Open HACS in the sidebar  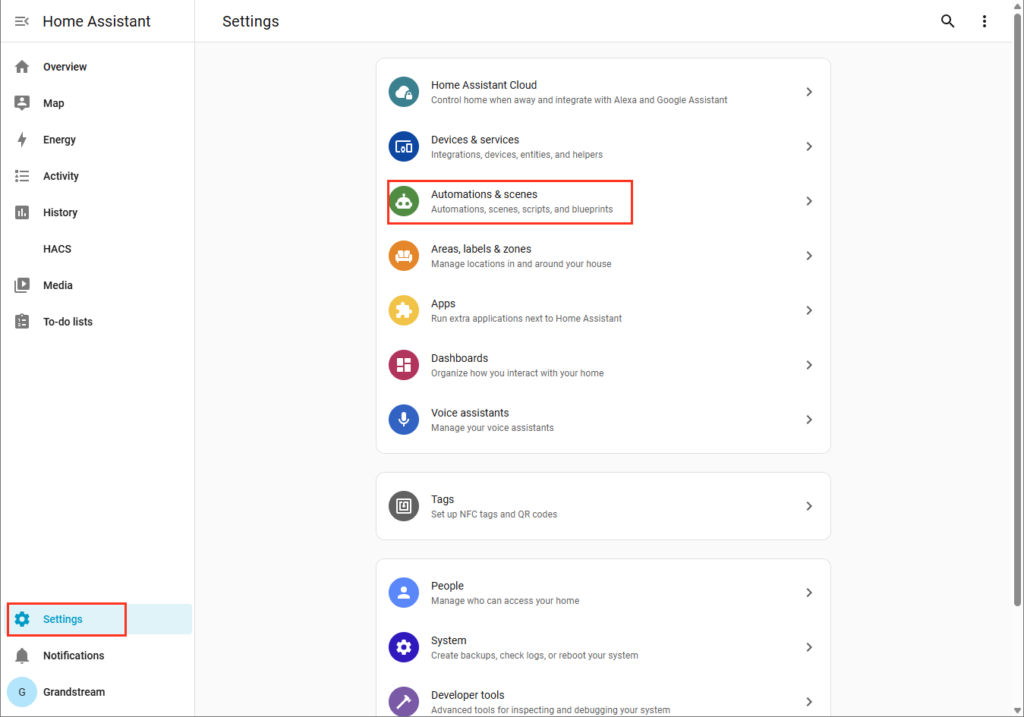pos(57,249)
